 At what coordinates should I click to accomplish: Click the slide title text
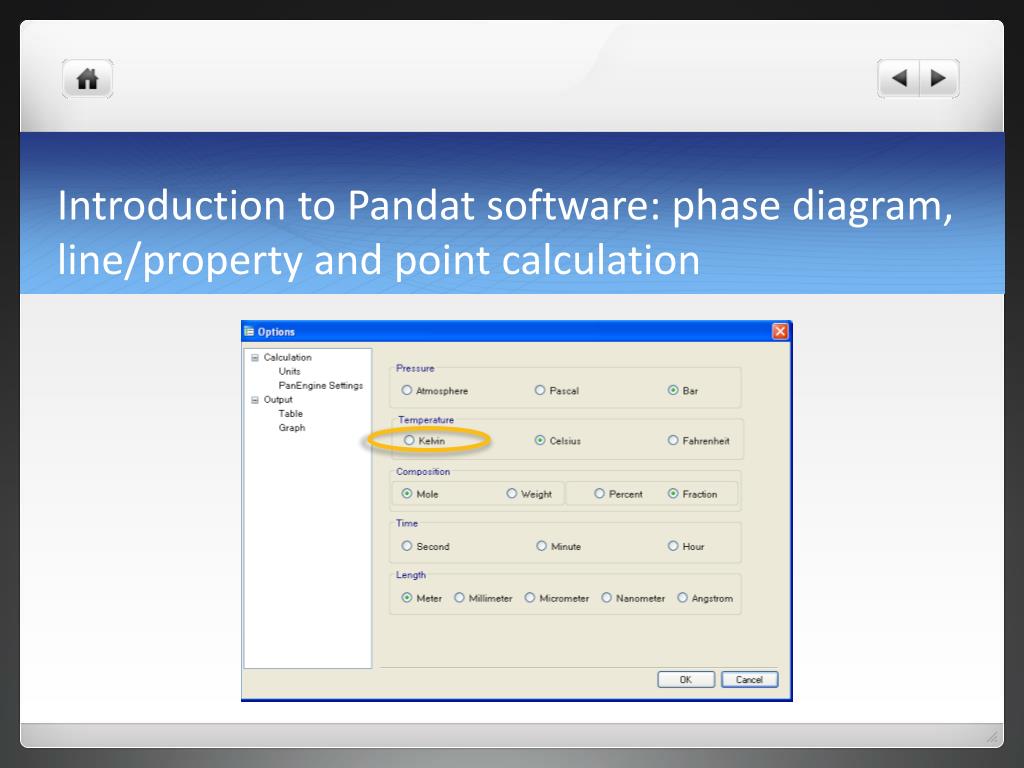(x=505, y=232)
